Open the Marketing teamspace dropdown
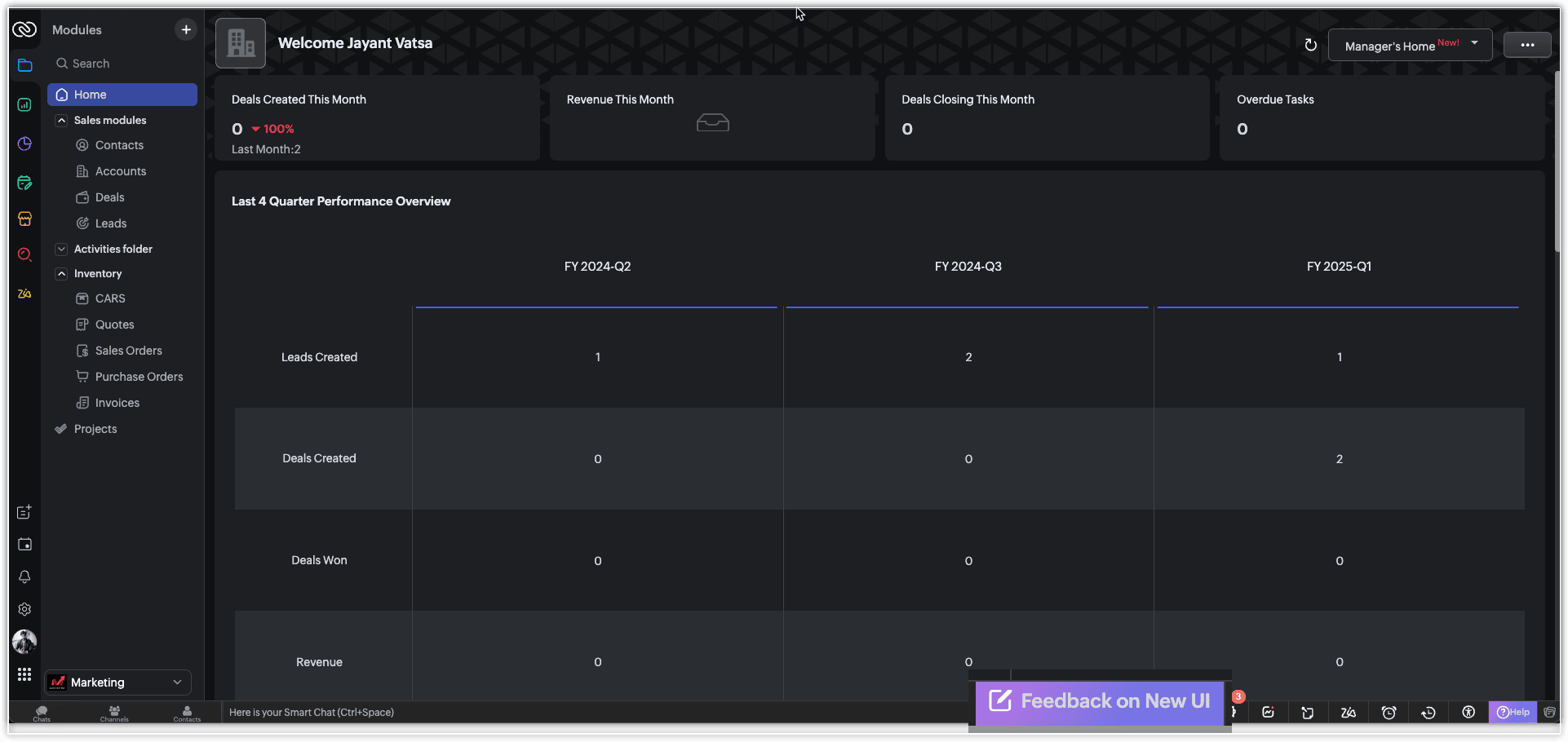The width and height of the screenshot is (1568, 742). click(118, 682)
